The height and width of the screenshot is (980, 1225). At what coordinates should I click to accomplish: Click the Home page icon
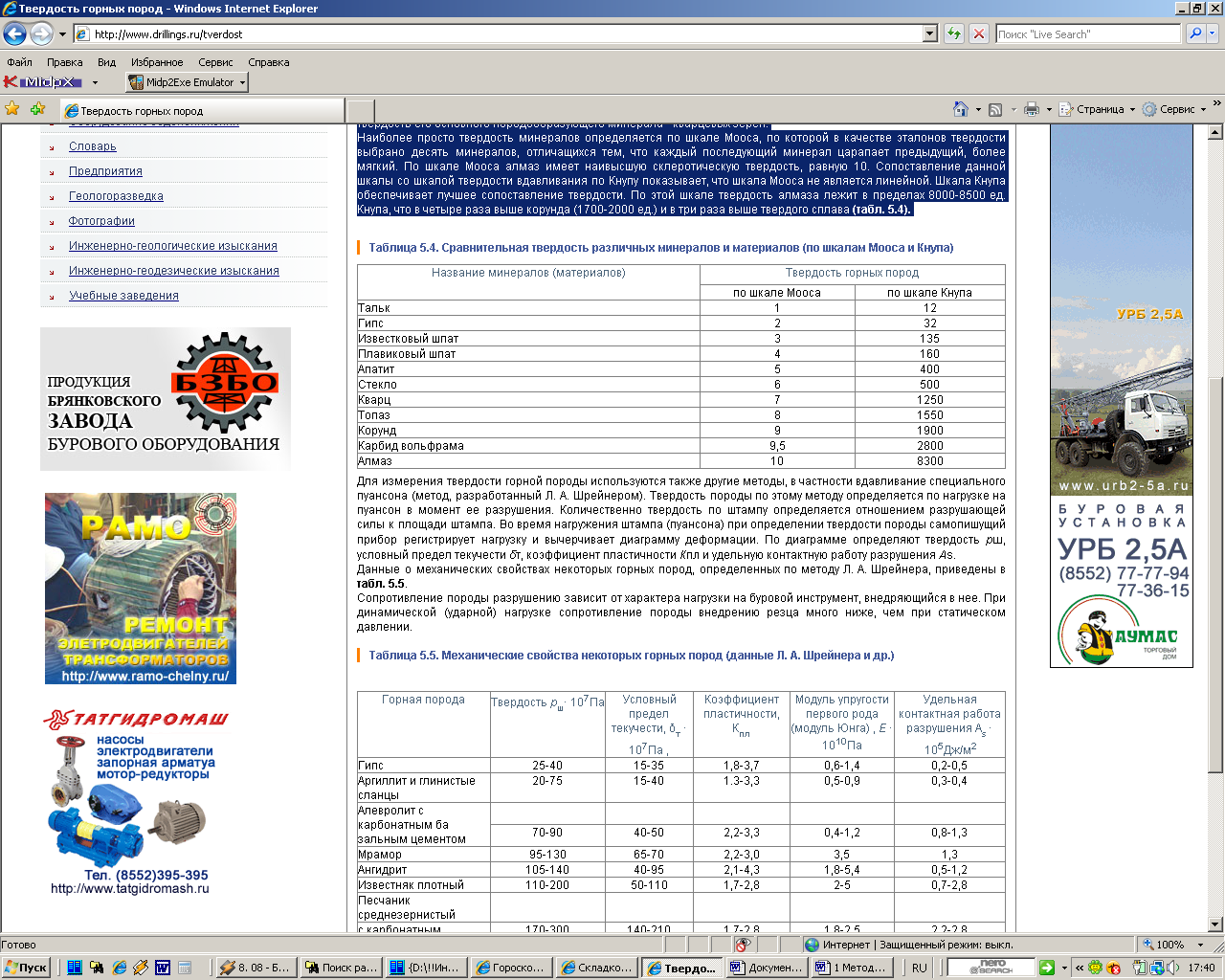tap(961, 109)
